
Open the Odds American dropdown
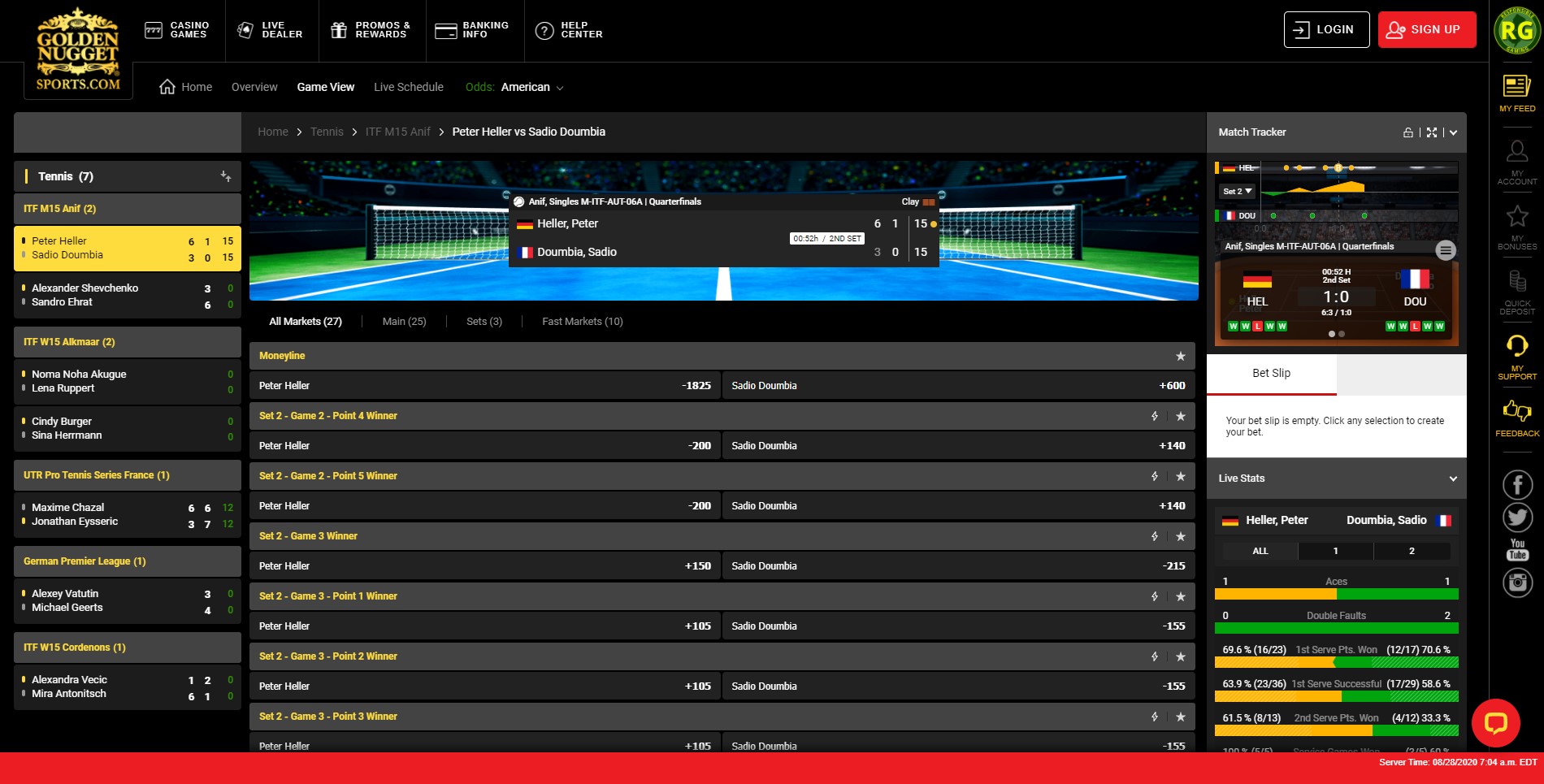click(515, 87)
